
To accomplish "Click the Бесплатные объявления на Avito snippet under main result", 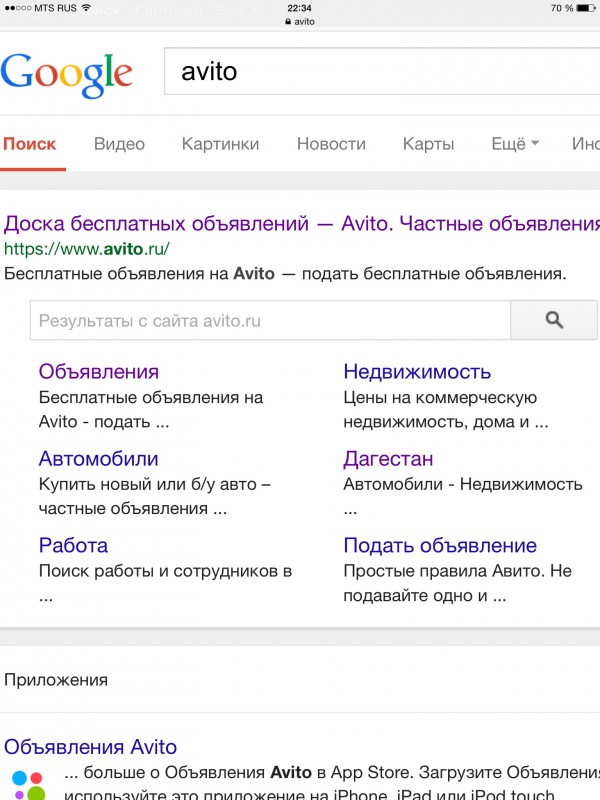I will [x=285, y=274].
